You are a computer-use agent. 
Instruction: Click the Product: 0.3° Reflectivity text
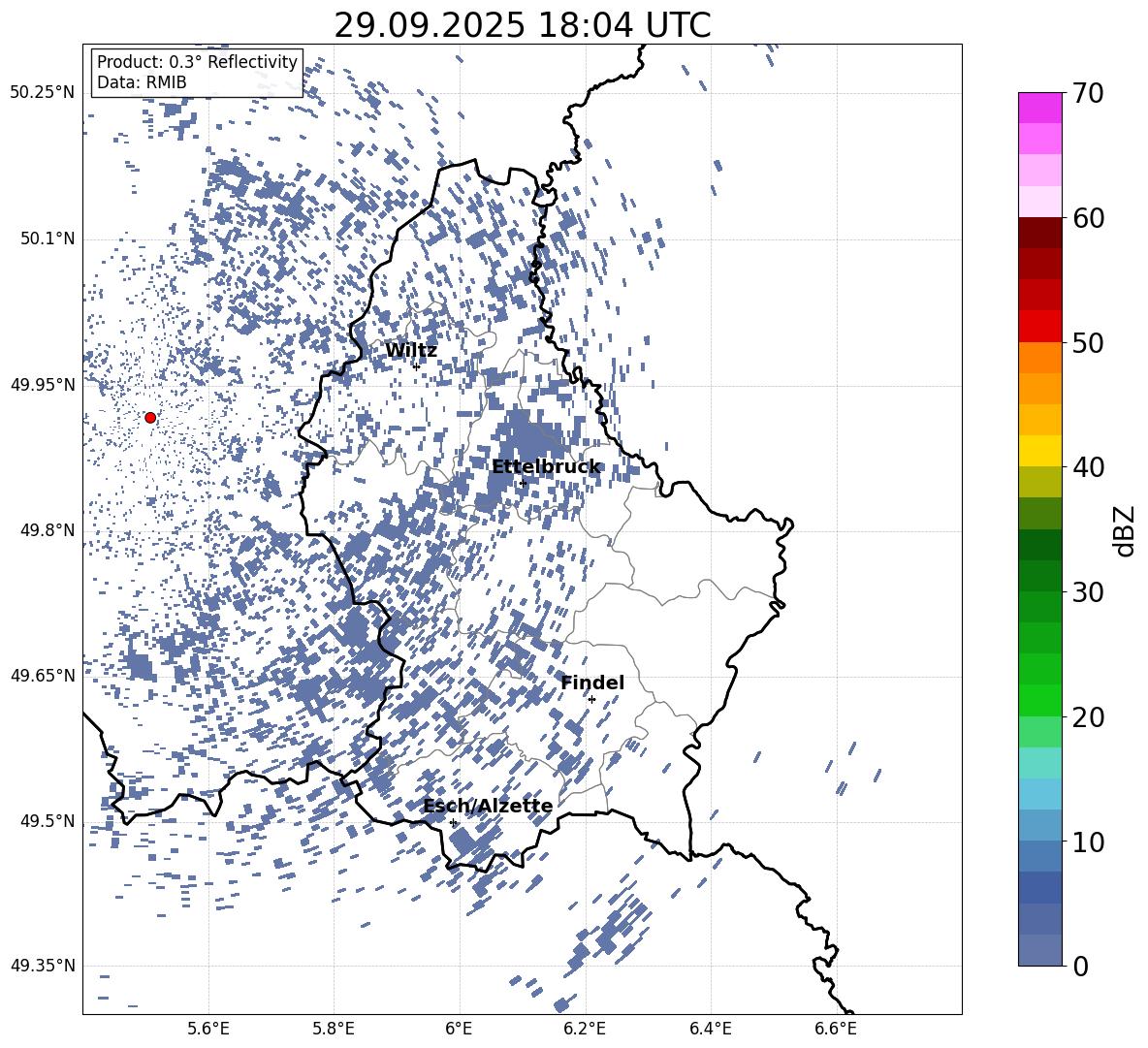[197, 62]
